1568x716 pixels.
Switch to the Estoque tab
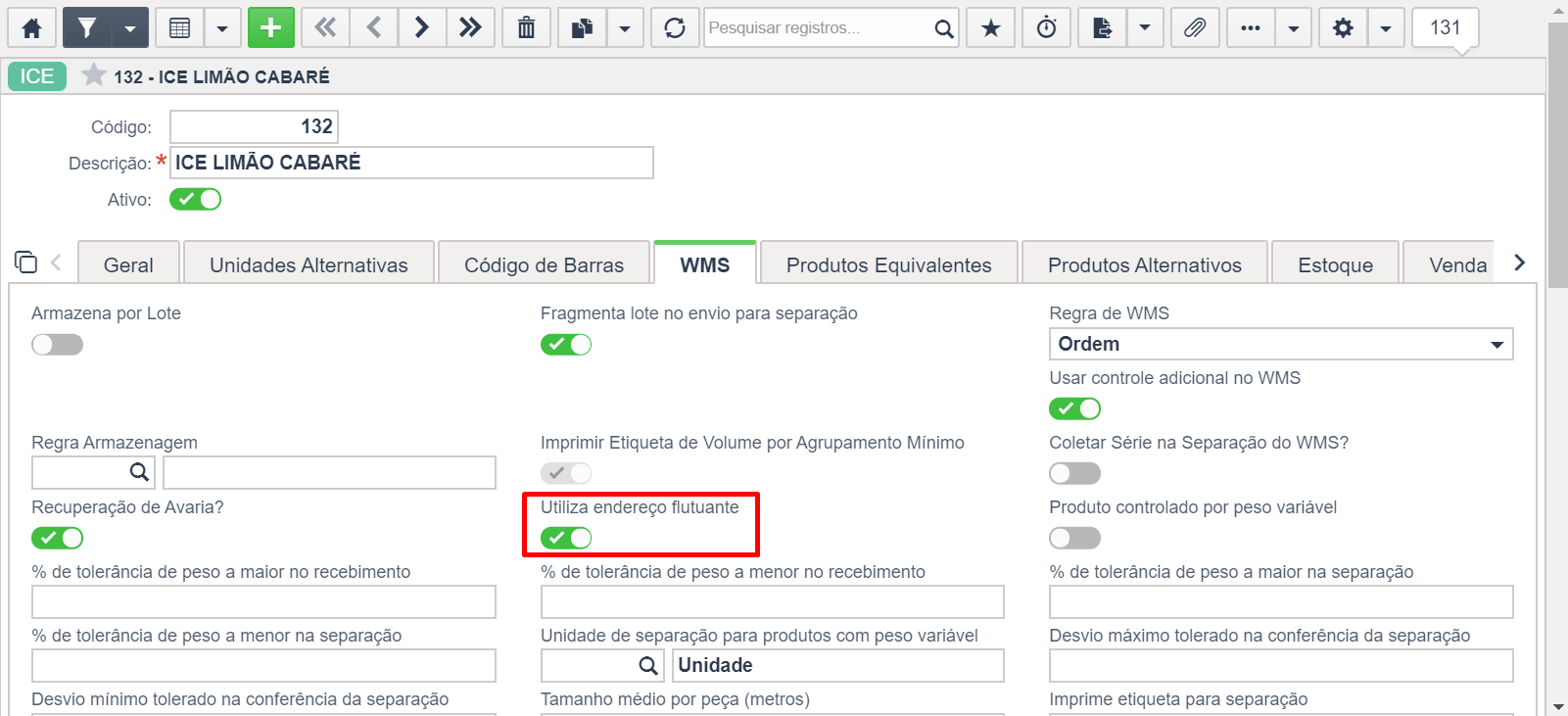pos(1335,264)
